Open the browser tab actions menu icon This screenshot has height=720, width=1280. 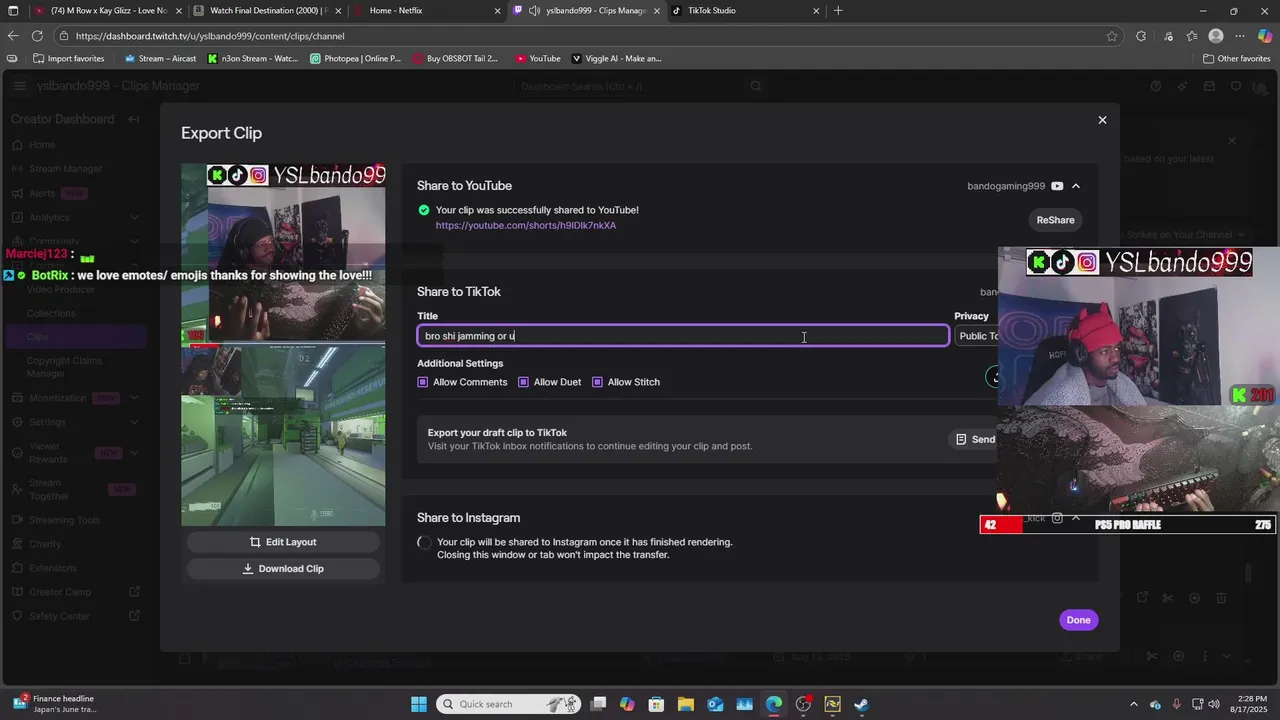click(x=14, y=11)
